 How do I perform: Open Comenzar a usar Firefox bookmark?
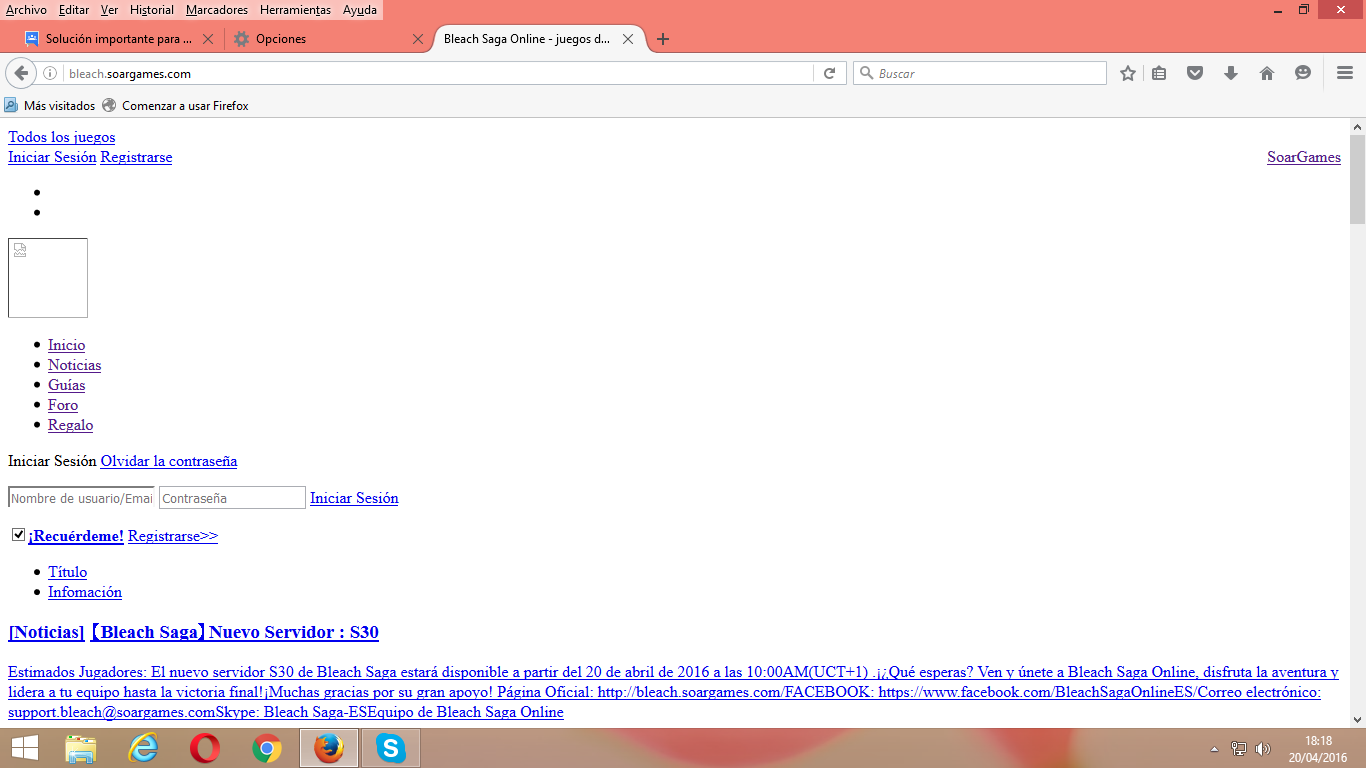[176, 105]
